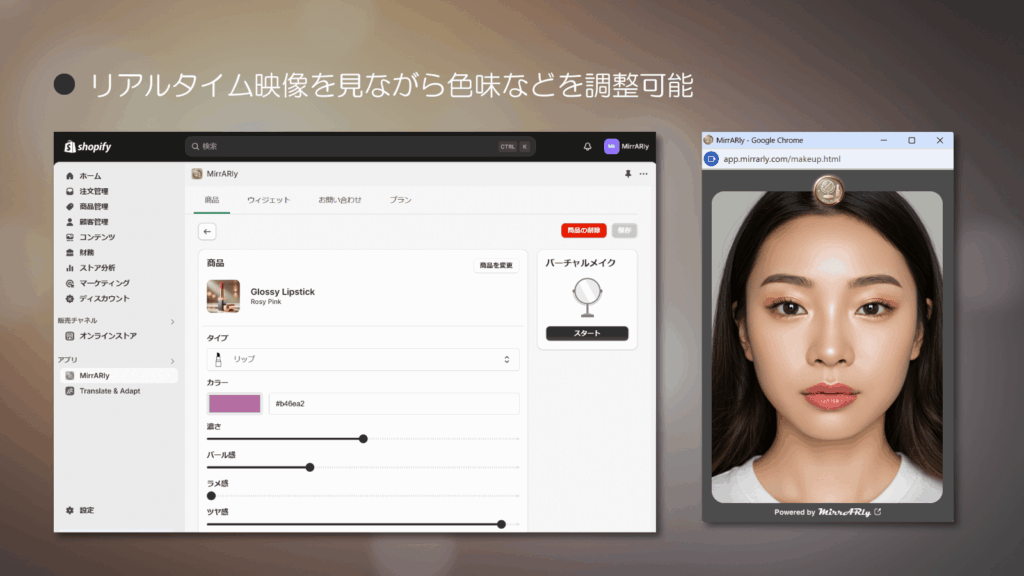The height and width of the screenshot is (576, 1024).
Task: Click the Chrome address bar URL
Action: click(x=782, y=159)
